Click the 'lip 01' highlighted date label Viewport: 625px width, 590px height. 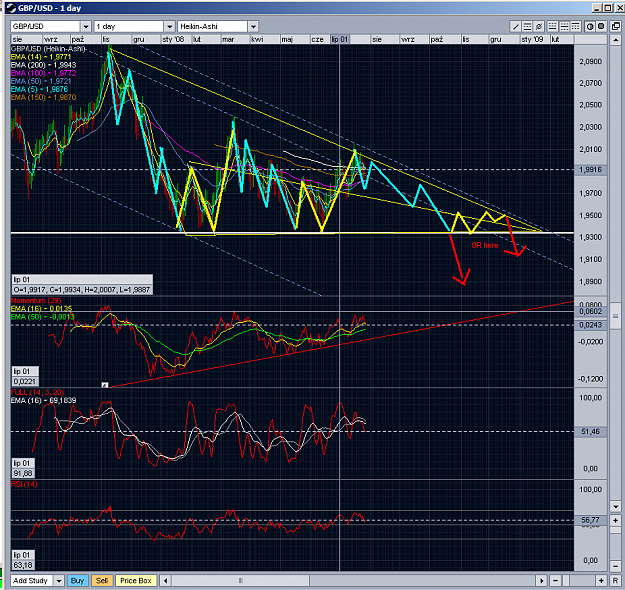[340, 39]
